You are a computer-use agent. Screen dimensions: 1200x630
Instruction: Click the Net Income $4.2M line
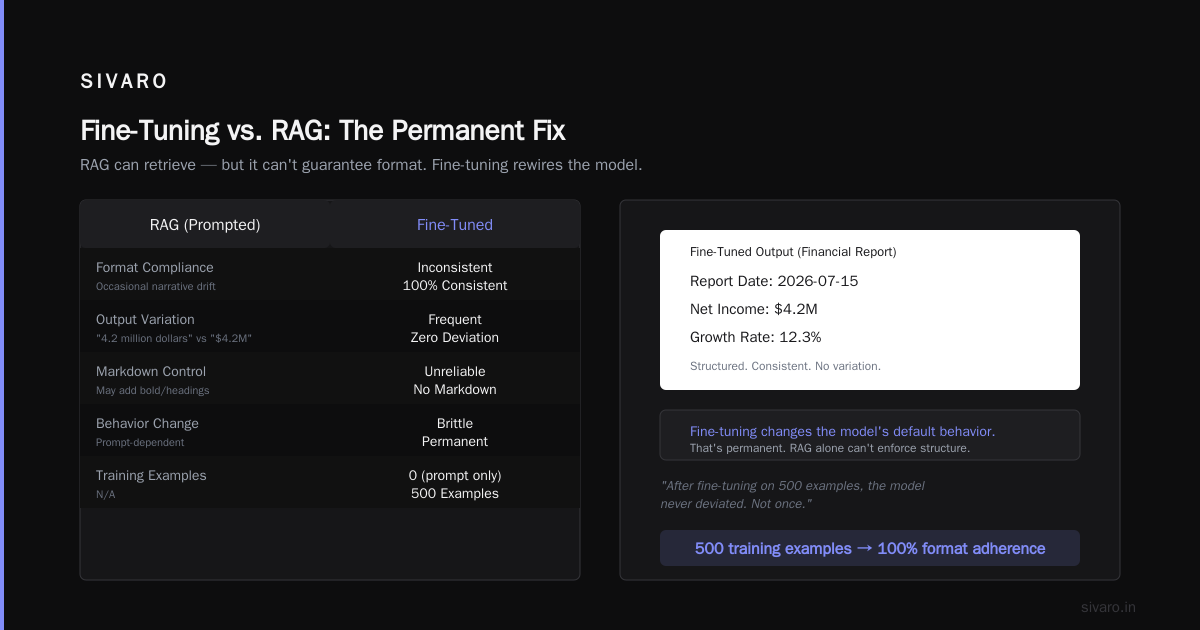coord(754,309)
